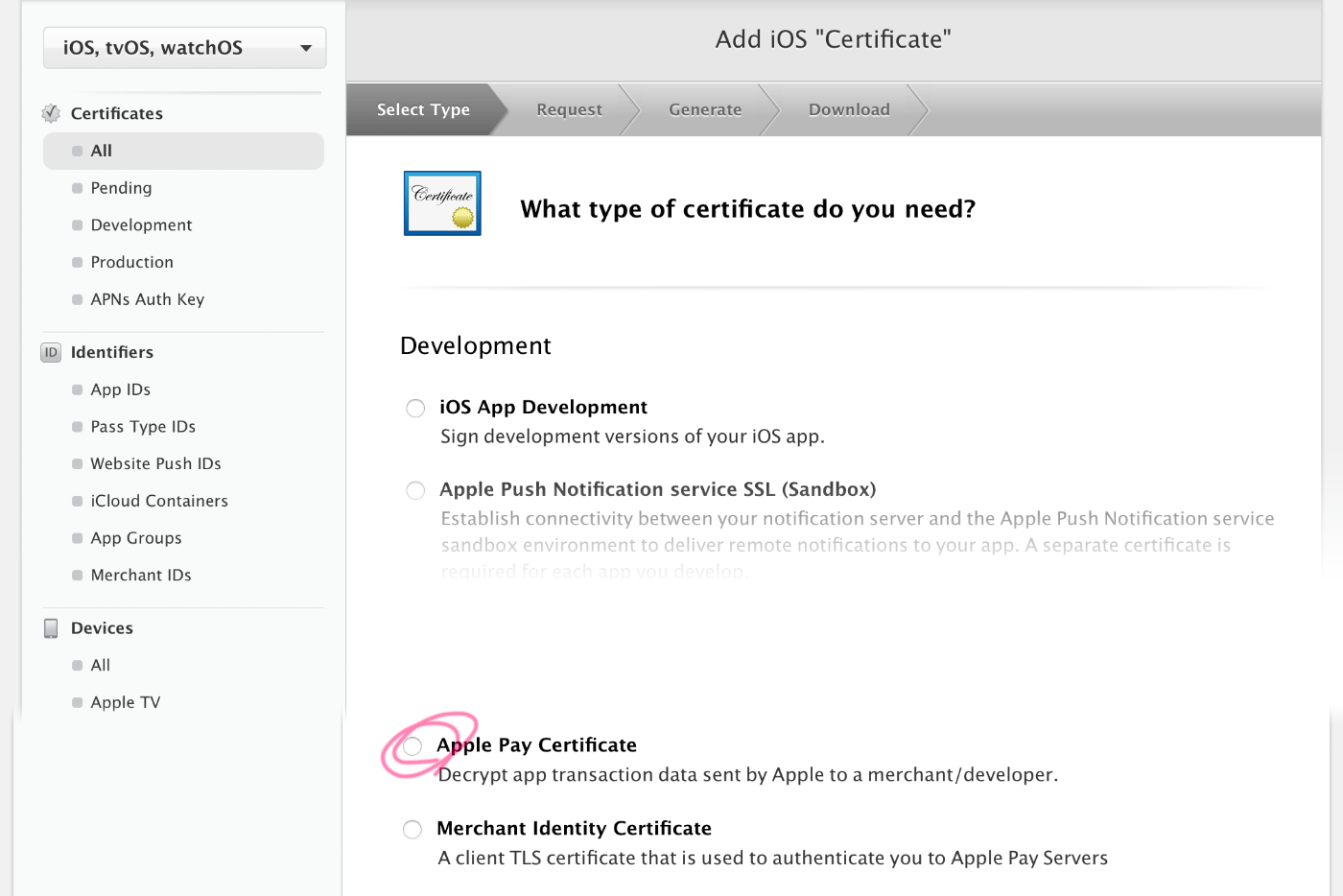This screenshot has width=1343, height=896.
Task: Select All under Devices
Action: [x=100, y=666]
